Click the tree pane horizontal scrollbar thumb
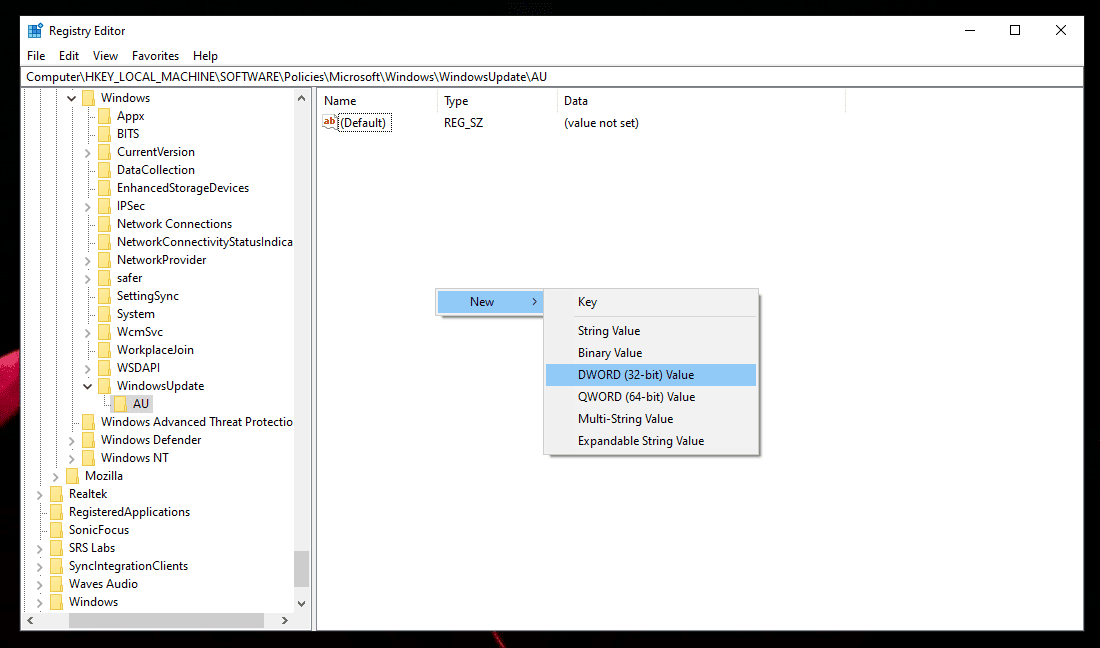This screenshot has width=1100, height=648. coord(166,621)
